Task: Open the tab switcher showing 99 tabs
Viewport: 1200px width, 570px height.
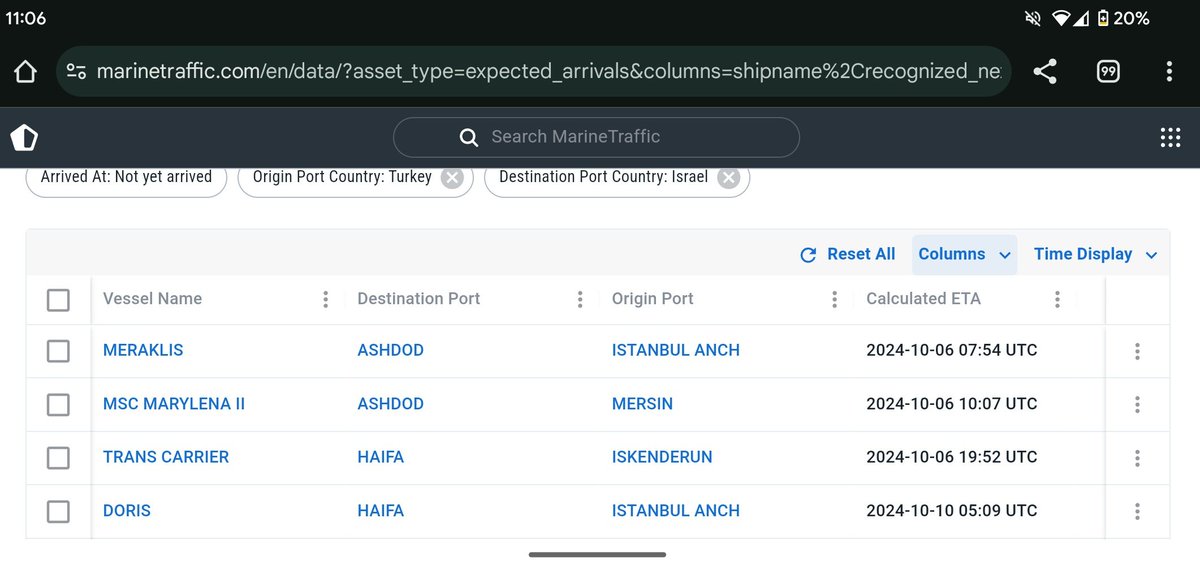Action: 1108,71
